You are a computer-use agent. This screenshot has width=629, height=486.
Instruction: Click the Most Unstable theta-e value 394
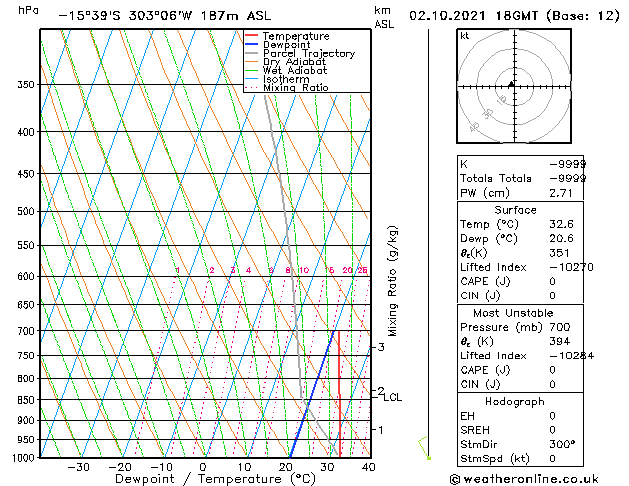point(560,341)
